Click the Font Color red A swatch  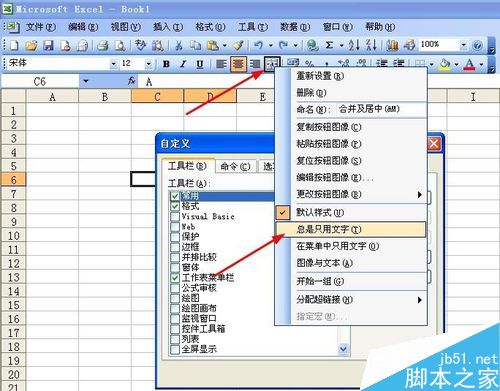tap(470, 64)
